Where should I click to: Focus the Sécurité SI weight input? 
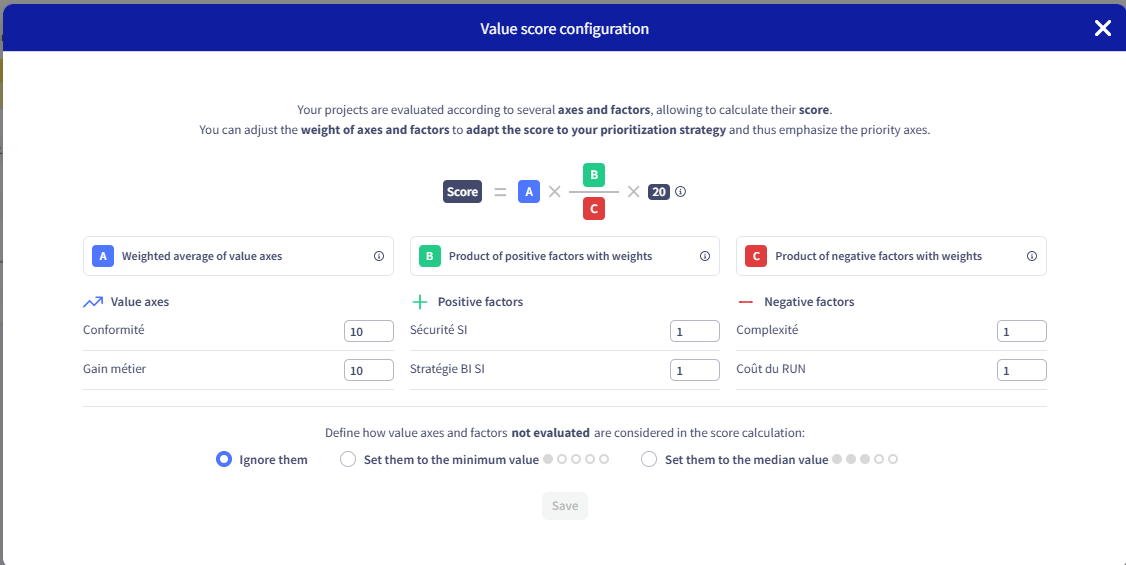point(694,331)
